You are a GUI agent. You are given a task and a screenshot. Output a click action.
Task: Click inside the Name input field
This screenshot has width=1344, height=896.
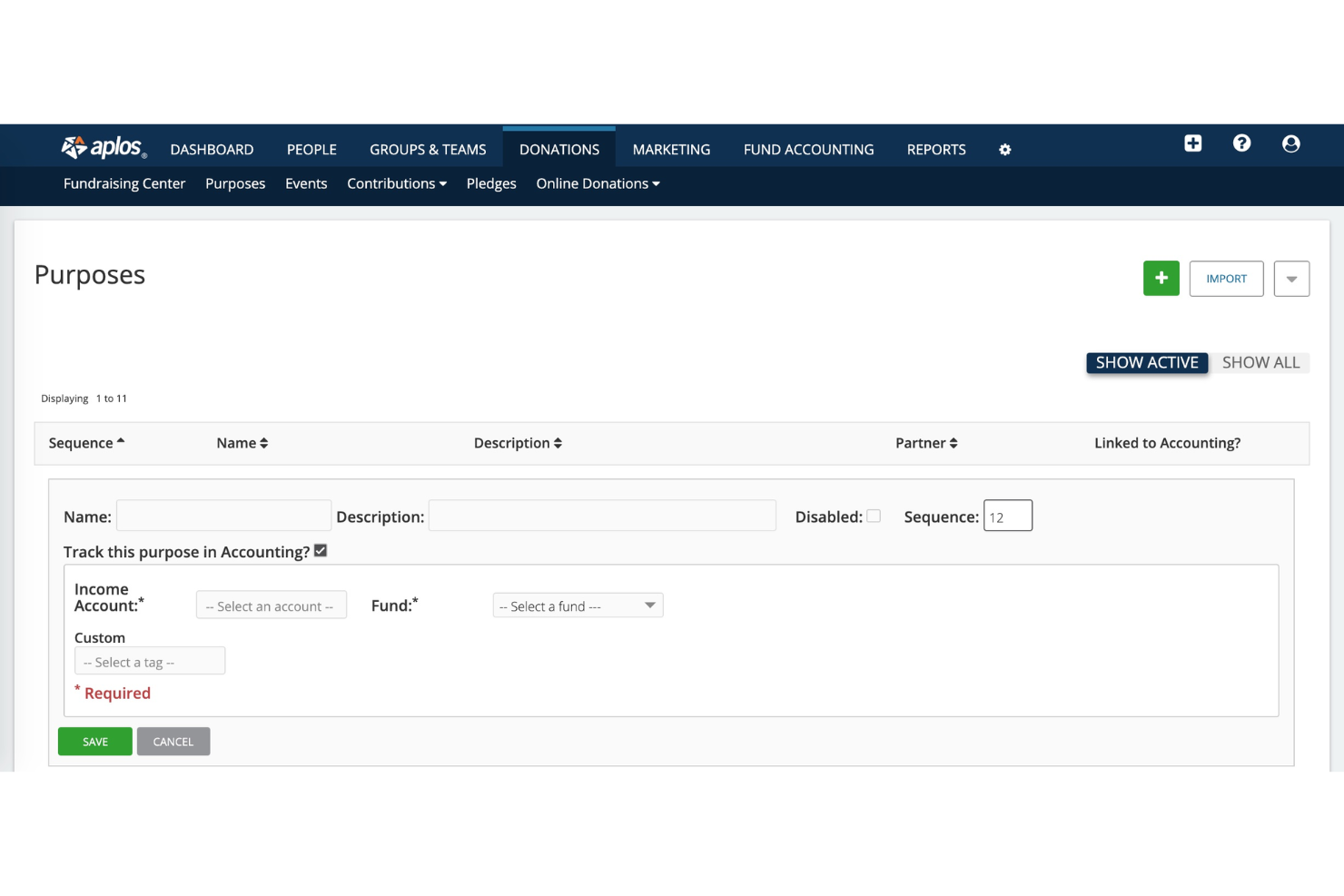(x=223, y=515)
